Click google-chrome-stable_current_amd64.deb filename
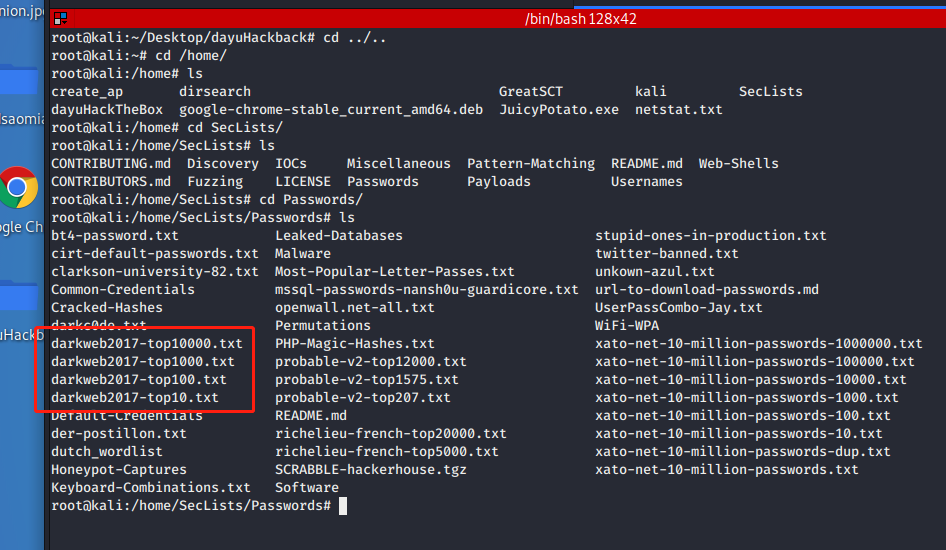 point(331,110)
